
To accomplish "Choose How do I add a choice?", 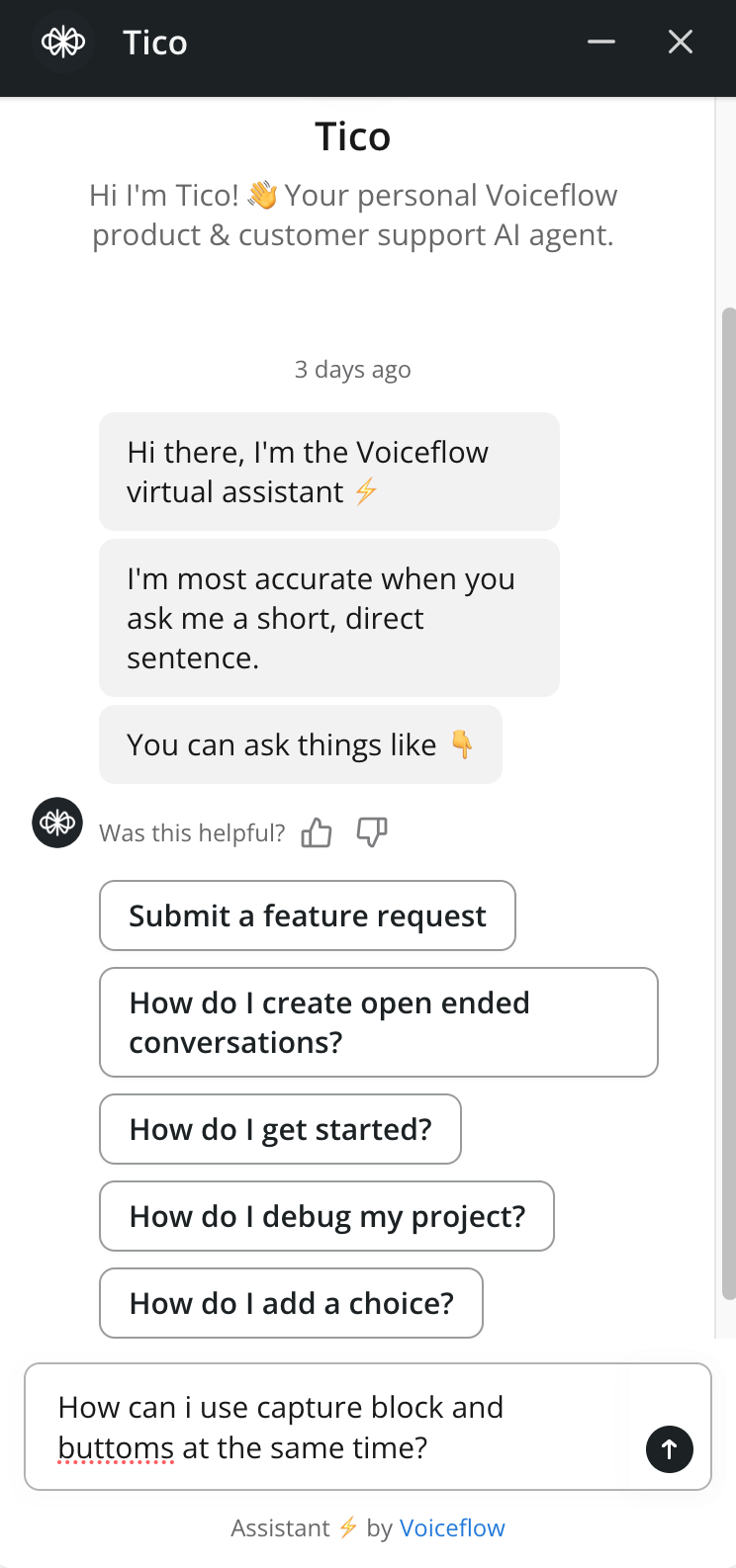I will point(292,1303).
